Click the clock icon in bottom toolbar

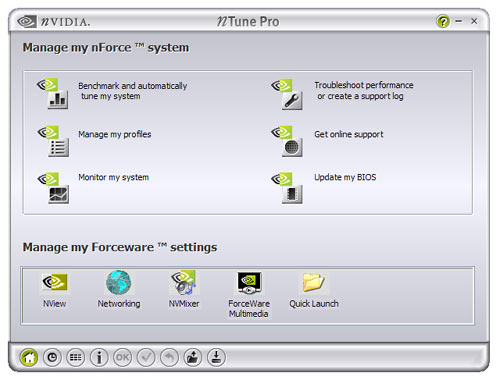pyautogui.click(x=52, y=358)
